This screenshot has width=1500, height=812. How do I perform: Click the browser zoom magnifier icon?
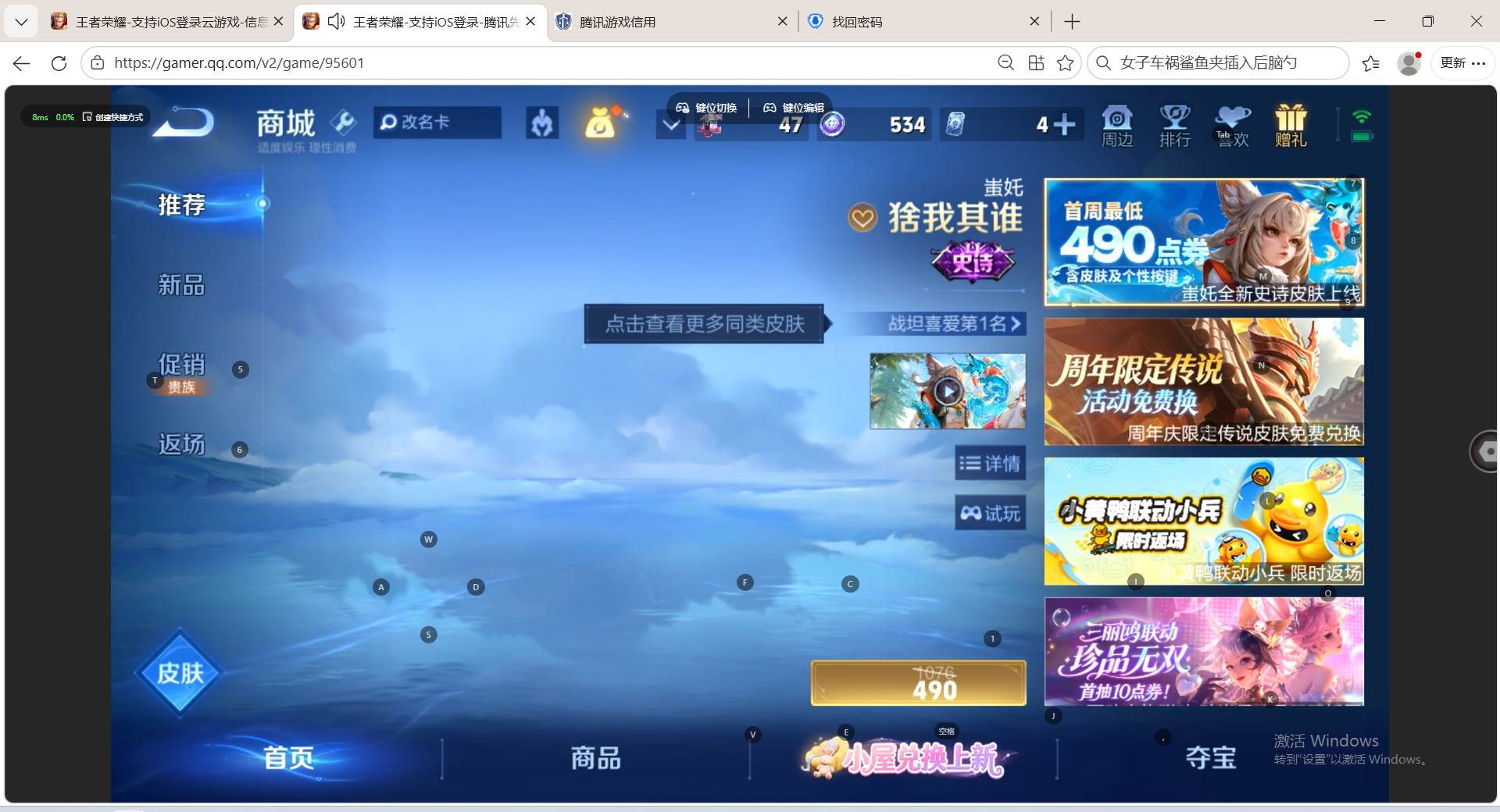pyautogui.click(x=1006, y=63)
